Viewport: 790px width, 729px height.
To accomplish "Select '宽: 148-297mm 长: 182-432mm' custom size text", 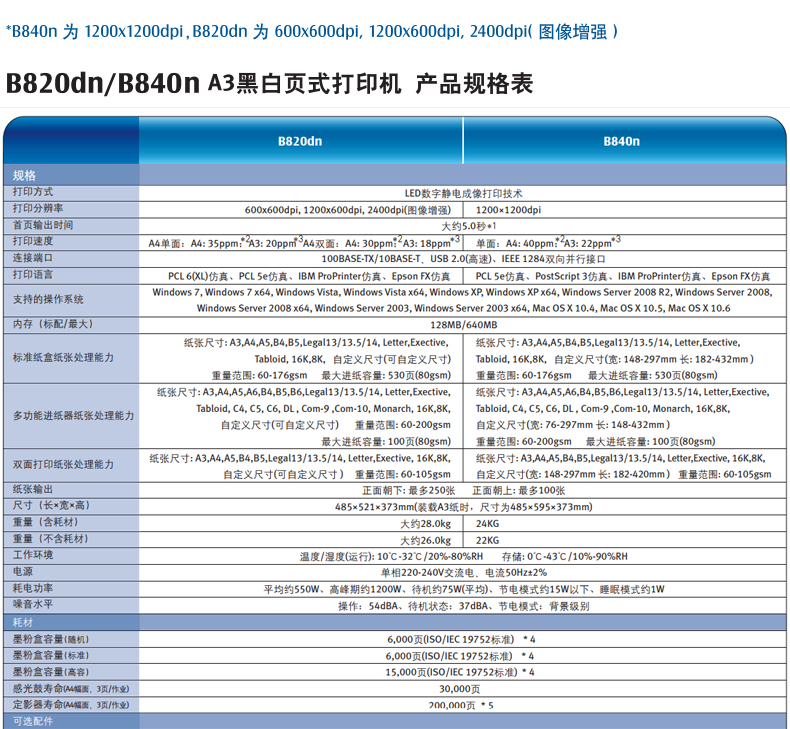I will pos(676,359).
